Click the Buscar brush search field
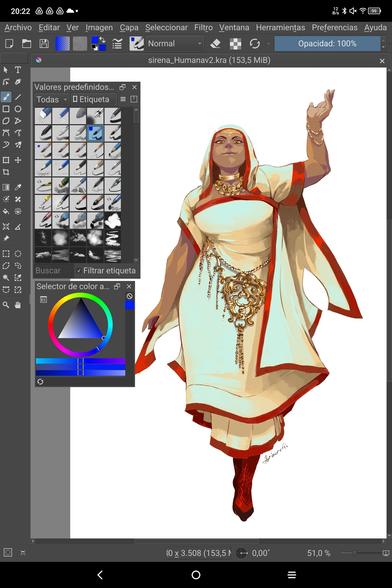Image resolution: width=392 pixels, height=588 pixels. [x=54, y=270]
